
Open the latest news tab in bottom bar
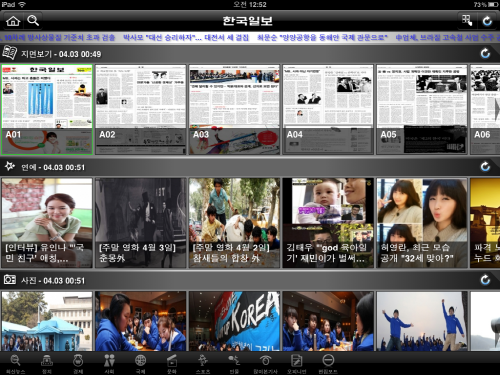pos(15,364)
